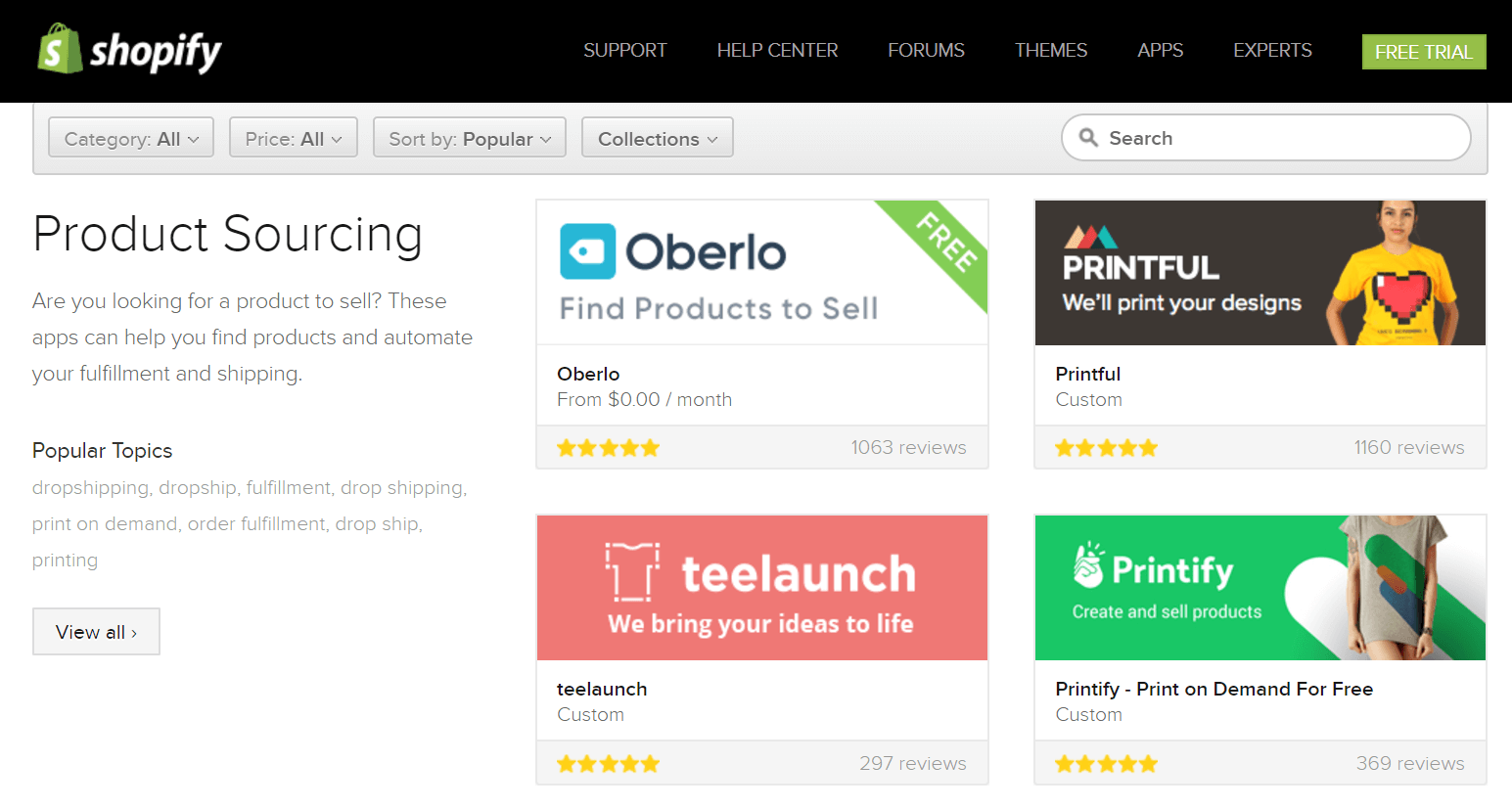Click the printing topic link
This screenshot has height=808, width=1512.
pos(65,560)
